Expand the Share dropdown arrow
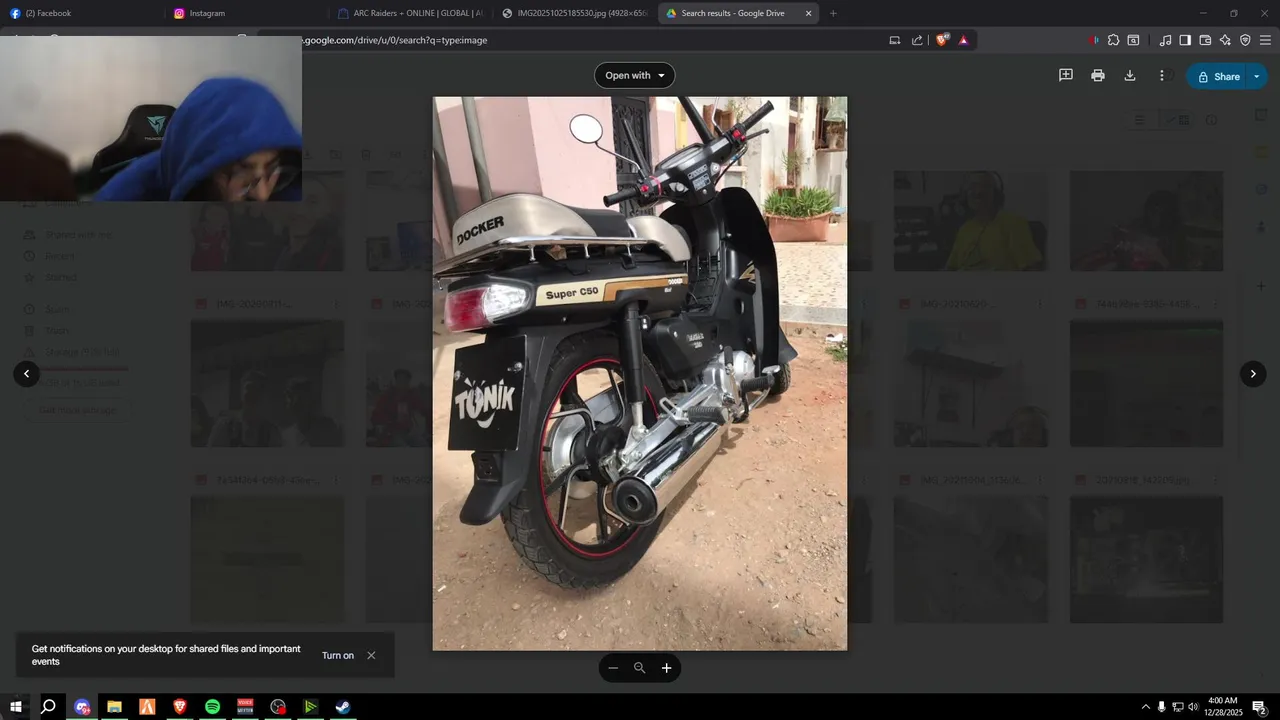This screenshot has height=720, width=1280. click(x=1257, y=76)
